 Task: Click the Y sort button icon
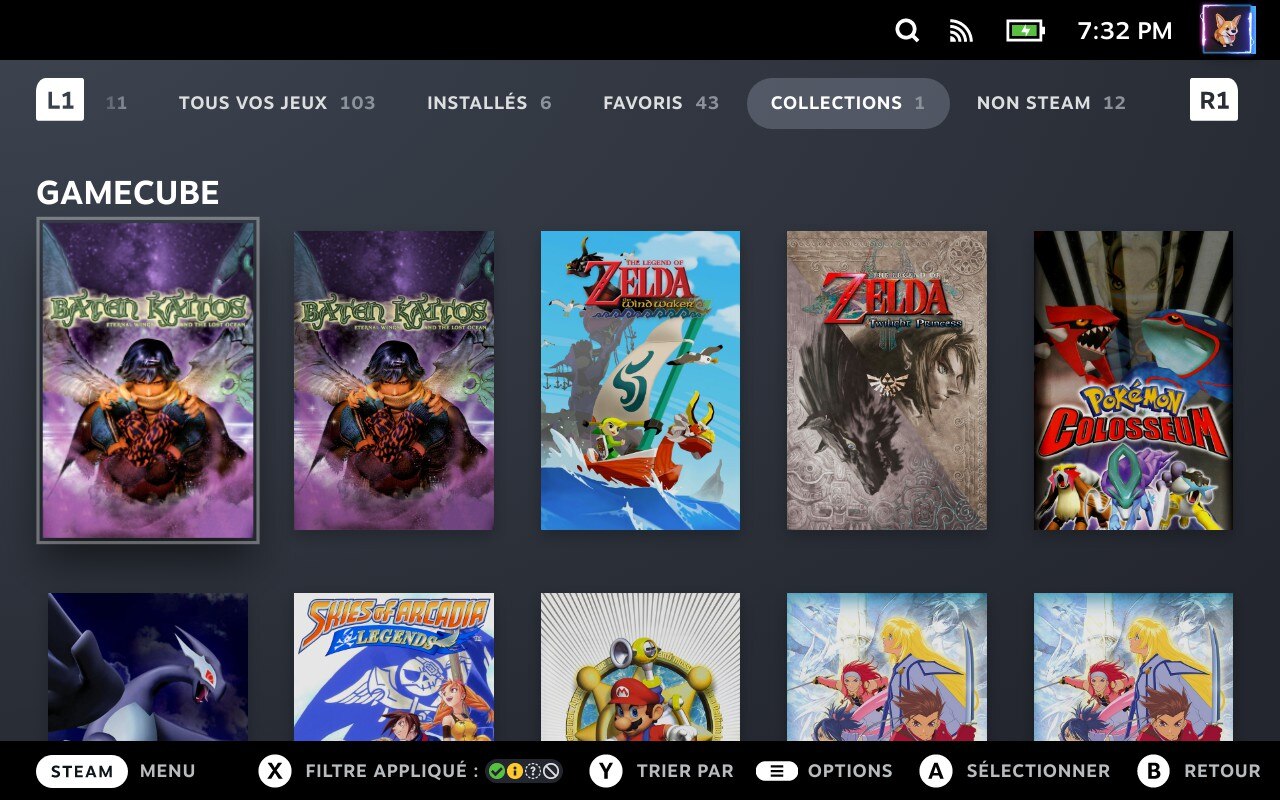pyautogui.click(x=606, y=771)
